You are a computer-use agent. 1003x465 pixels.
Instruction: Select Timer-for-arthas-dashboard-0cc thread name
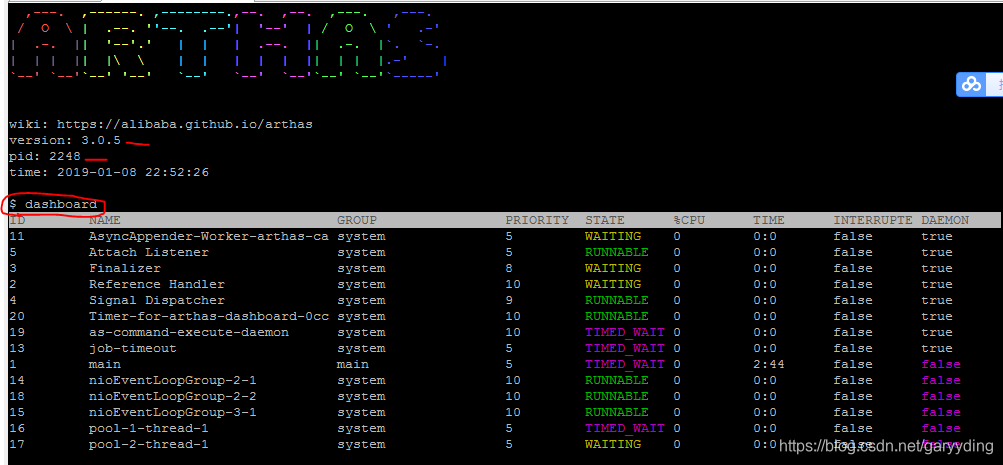(209, 317)
